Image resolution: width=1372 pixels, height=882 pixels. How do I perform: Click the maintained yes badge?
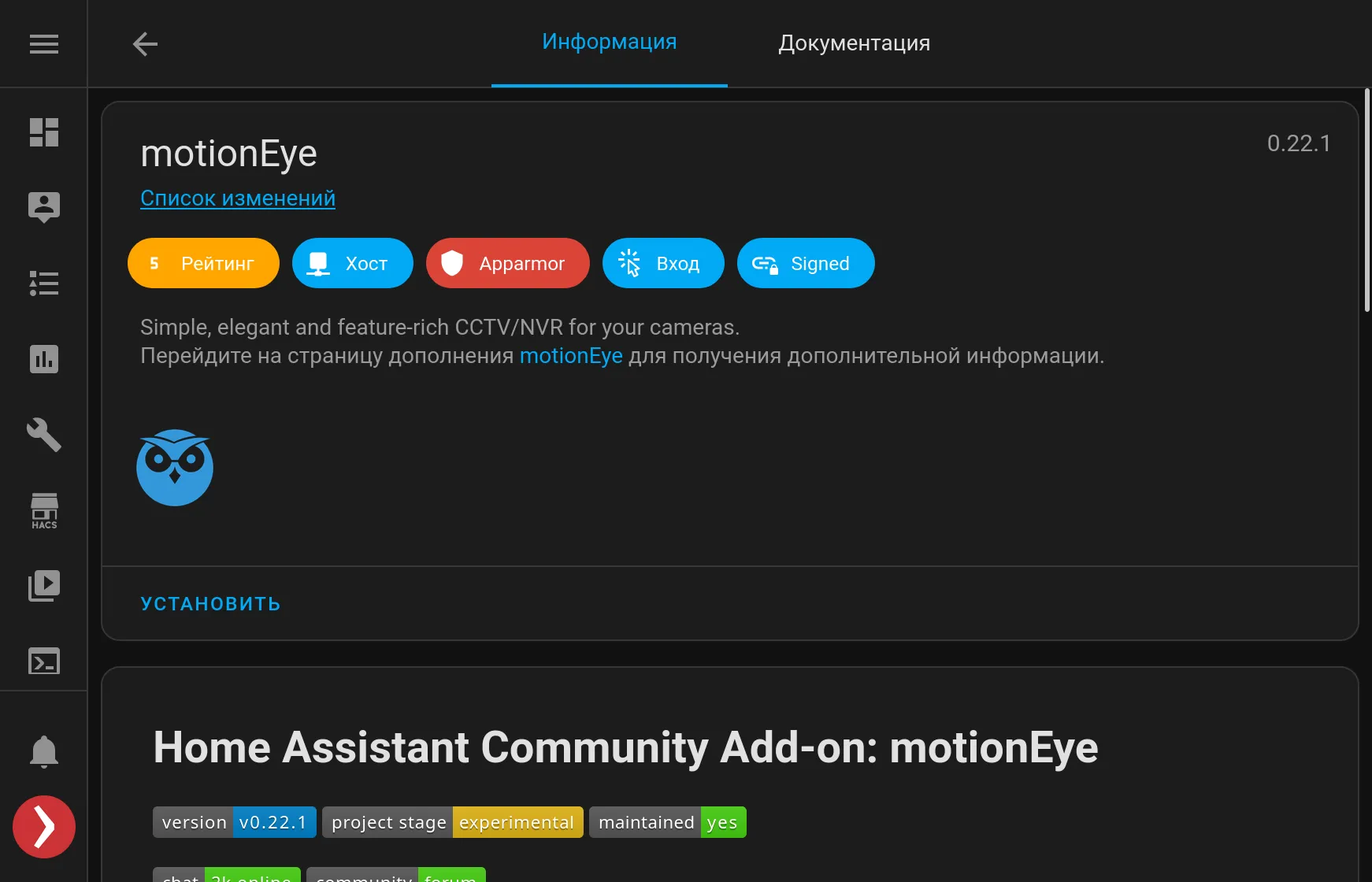point(668,822)
